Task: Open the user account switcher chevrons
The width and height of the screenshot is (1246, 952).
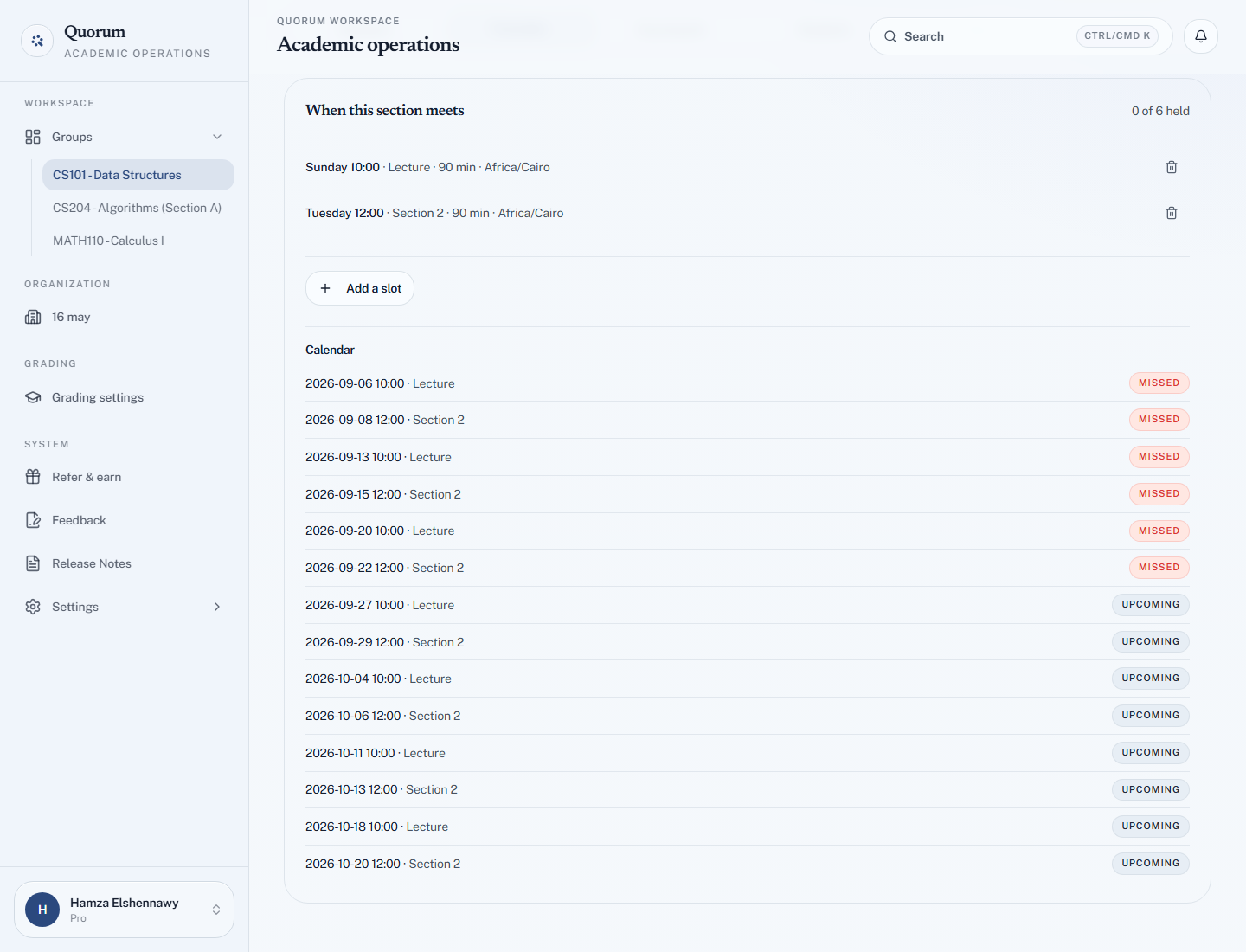Action: [x=216, y=910]
